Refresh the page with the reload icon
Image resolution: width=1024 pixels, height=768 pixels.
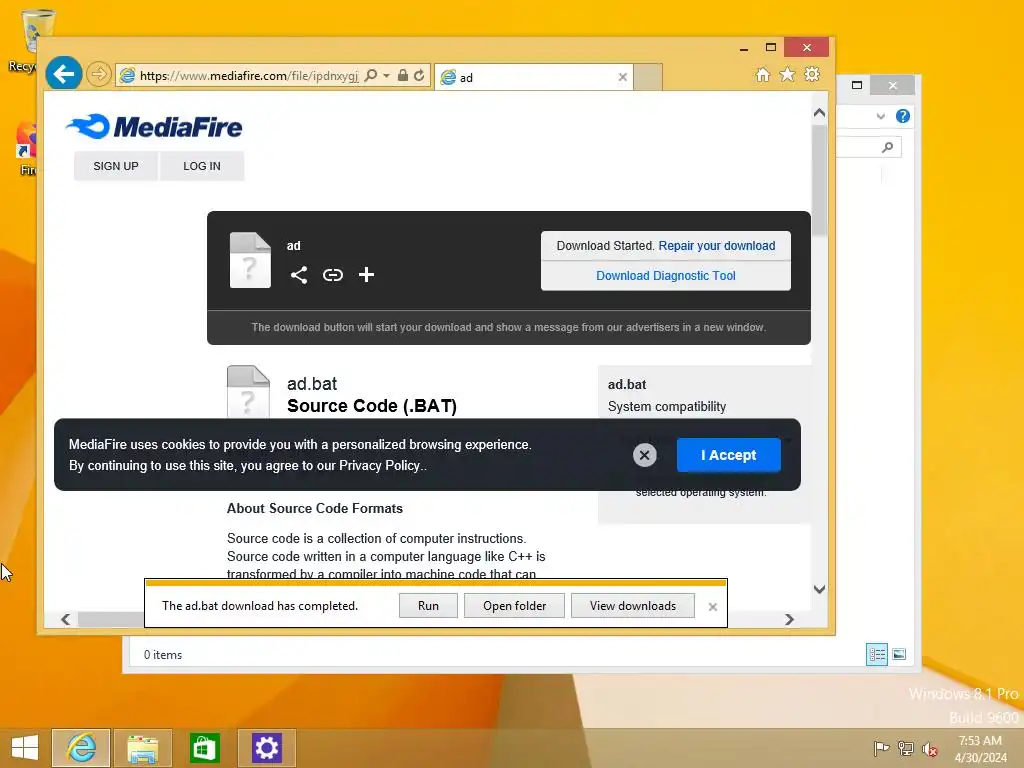coord(419,76)
